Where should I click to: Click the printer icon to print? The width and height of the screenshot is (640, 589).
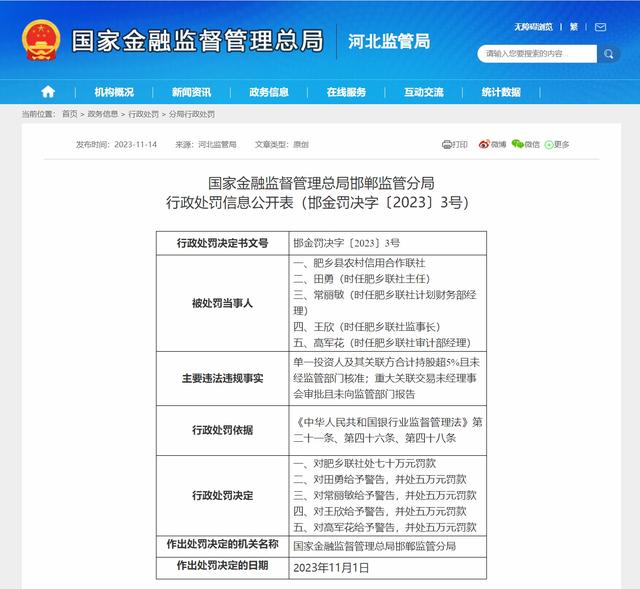(447, 144)
